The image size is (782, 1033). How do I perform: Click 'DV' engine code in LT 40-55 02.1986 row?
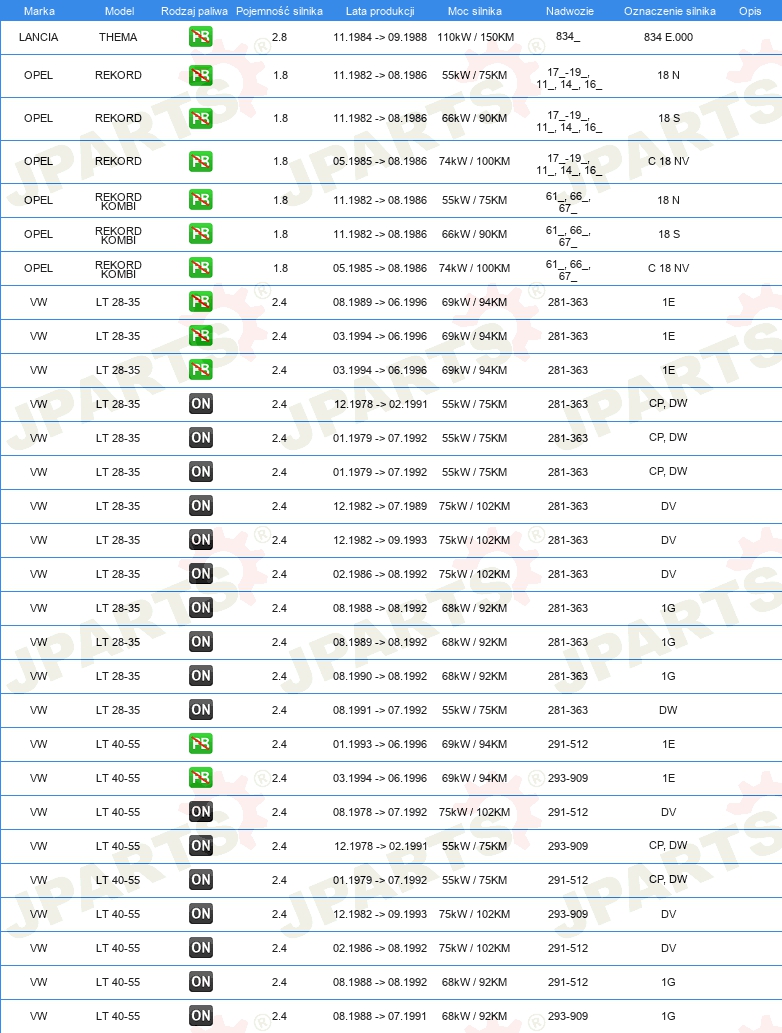coord(668,949)
